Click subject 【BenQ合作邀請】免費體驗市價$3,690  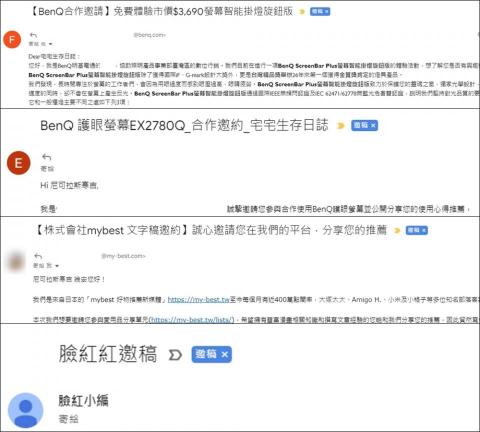161,11
